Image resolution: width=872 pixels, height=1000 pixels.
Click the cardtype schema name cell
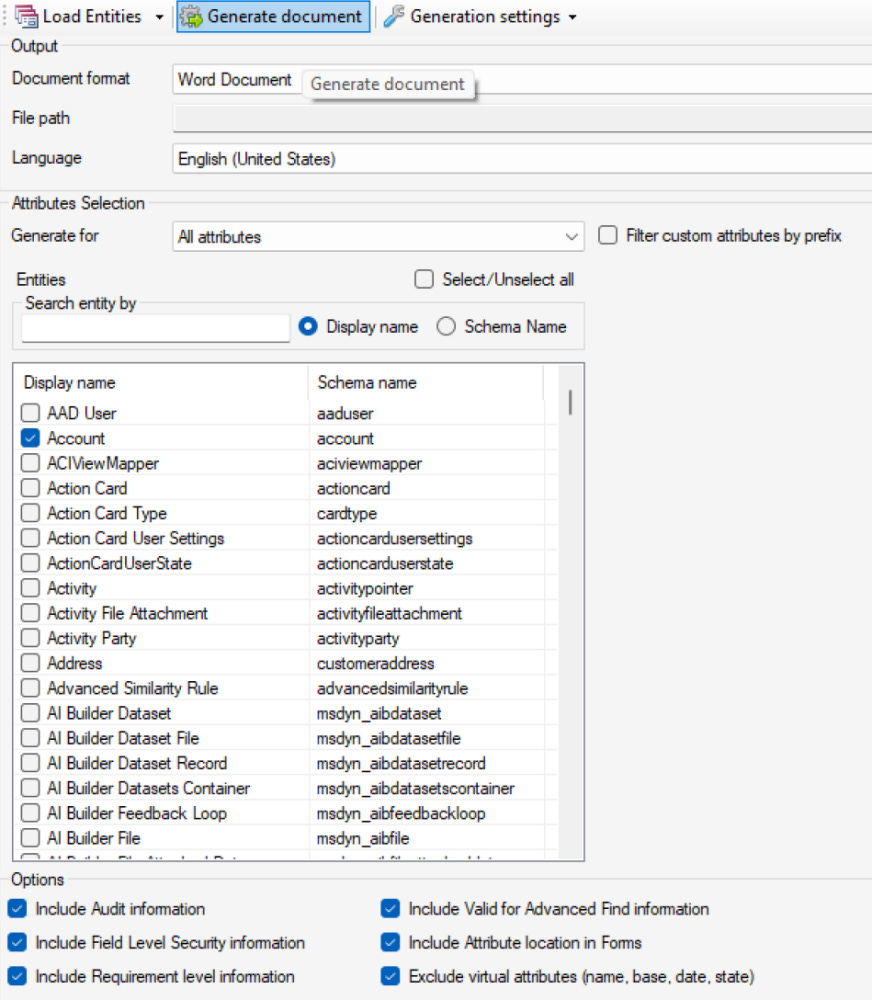(x=347, y=513)
